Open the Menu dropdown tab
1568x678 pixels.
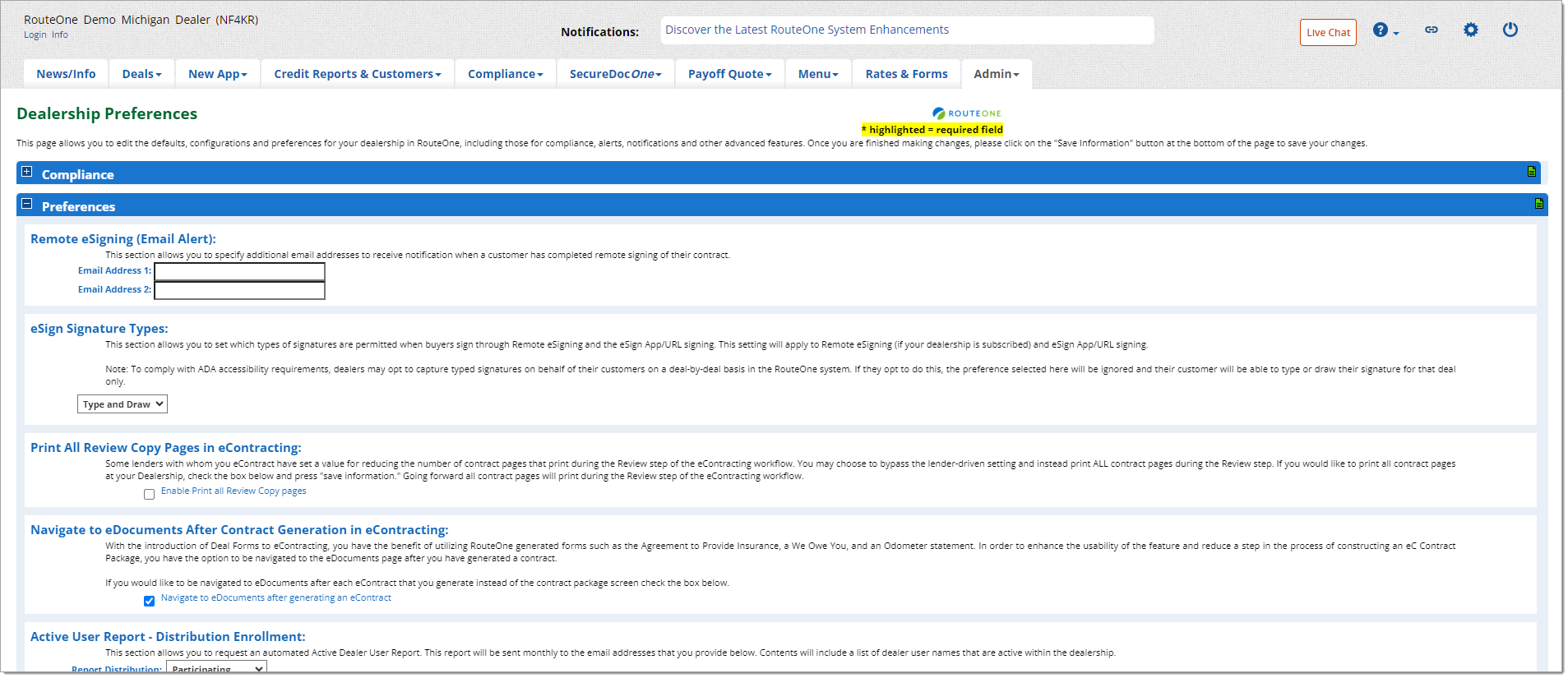click(818, 74)
